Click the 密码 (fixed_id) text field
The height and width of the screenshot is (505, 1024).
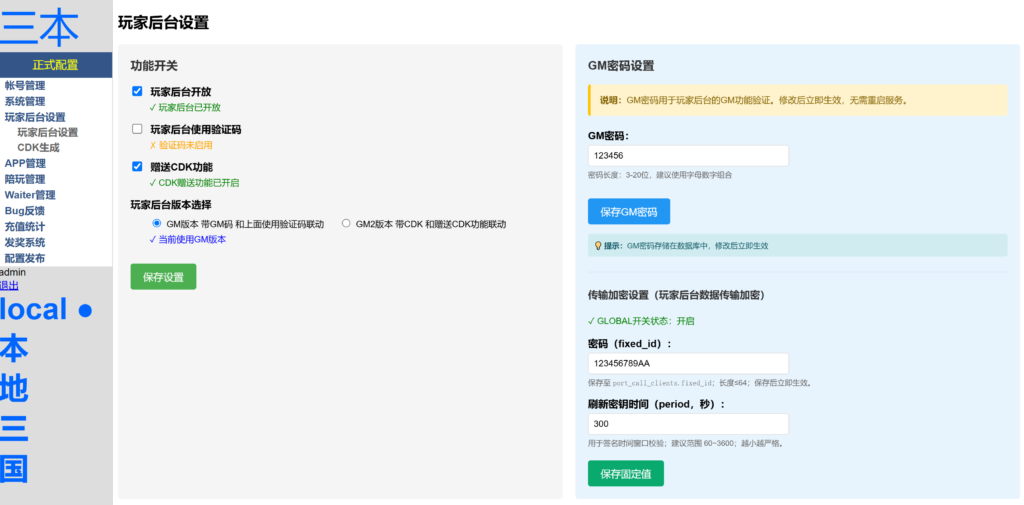[x=688, y=363]
